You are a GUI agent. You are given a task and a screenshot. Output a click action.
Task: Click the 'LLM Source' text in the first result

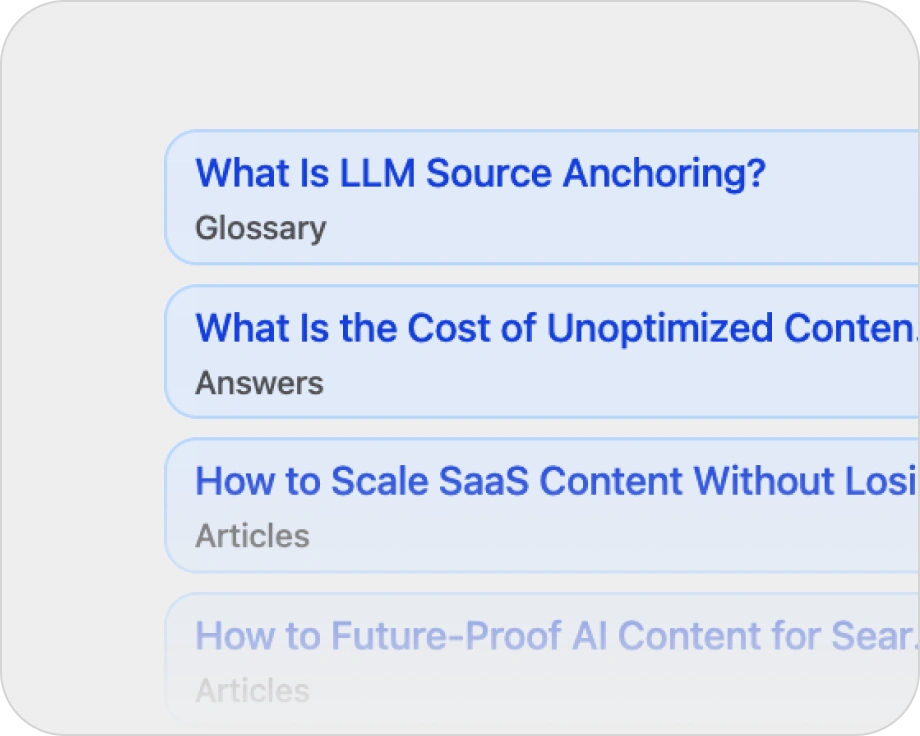446,174
